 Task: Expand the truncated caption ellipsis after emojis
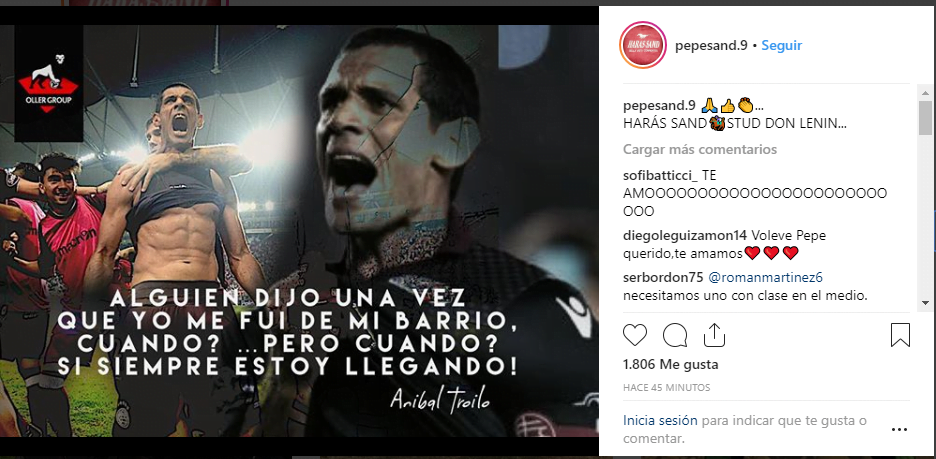click(x=759, y=106)
